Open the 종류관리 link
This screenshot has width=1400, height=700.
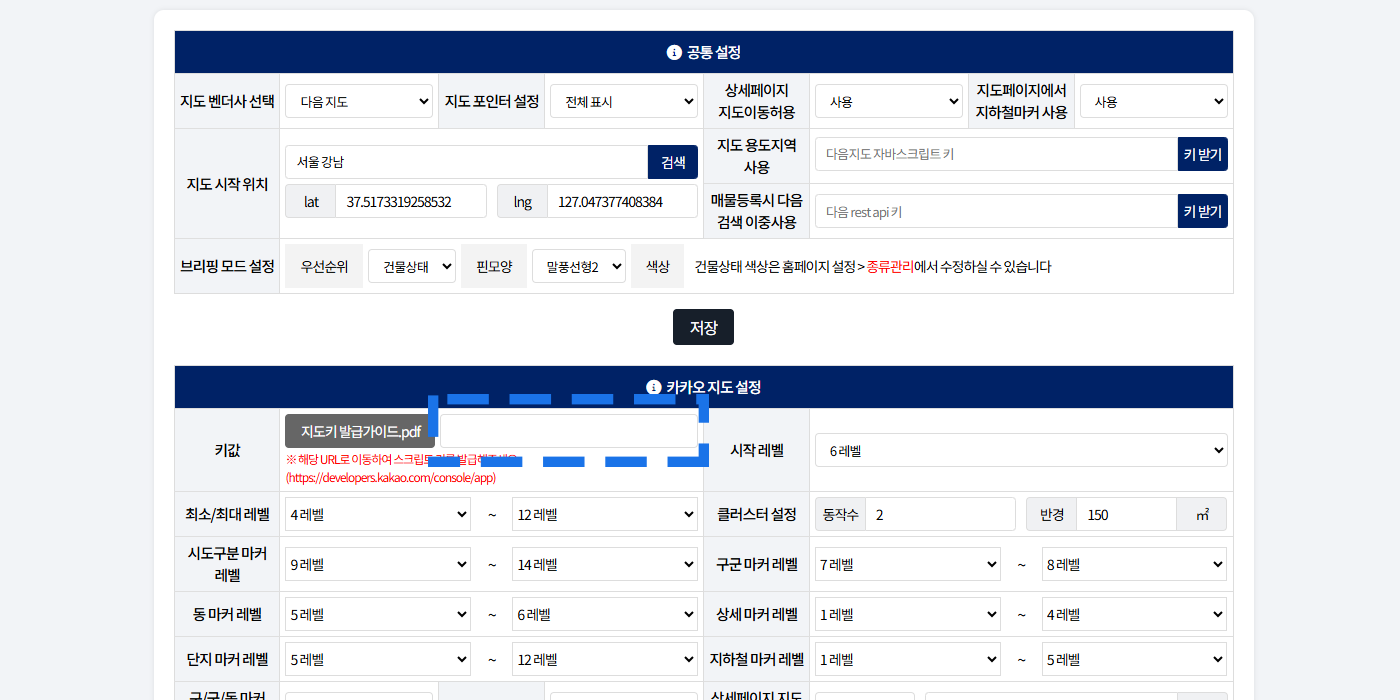(890, 266)
